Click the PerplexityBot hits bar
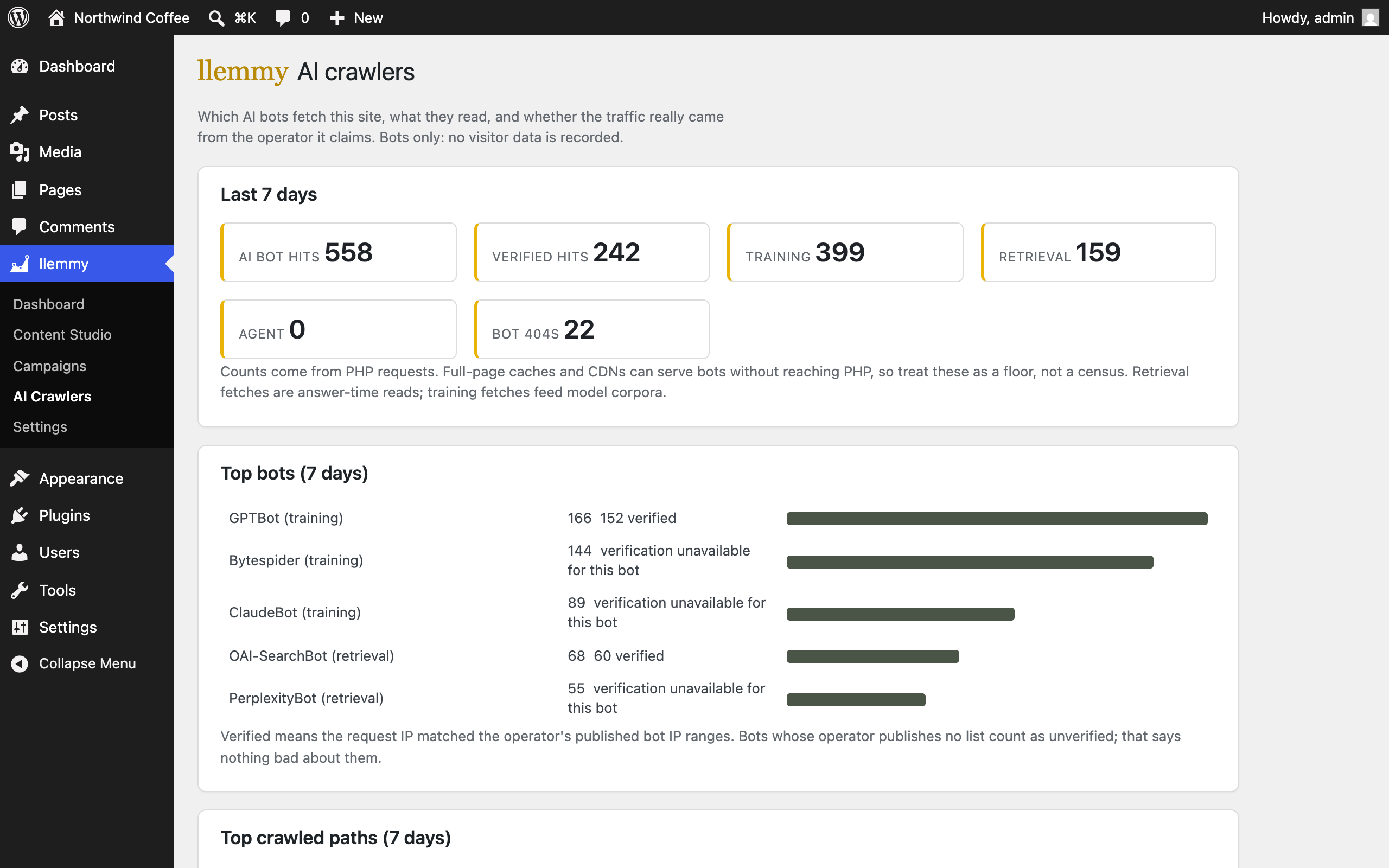 pyautogui.click(x=856, y=699)
